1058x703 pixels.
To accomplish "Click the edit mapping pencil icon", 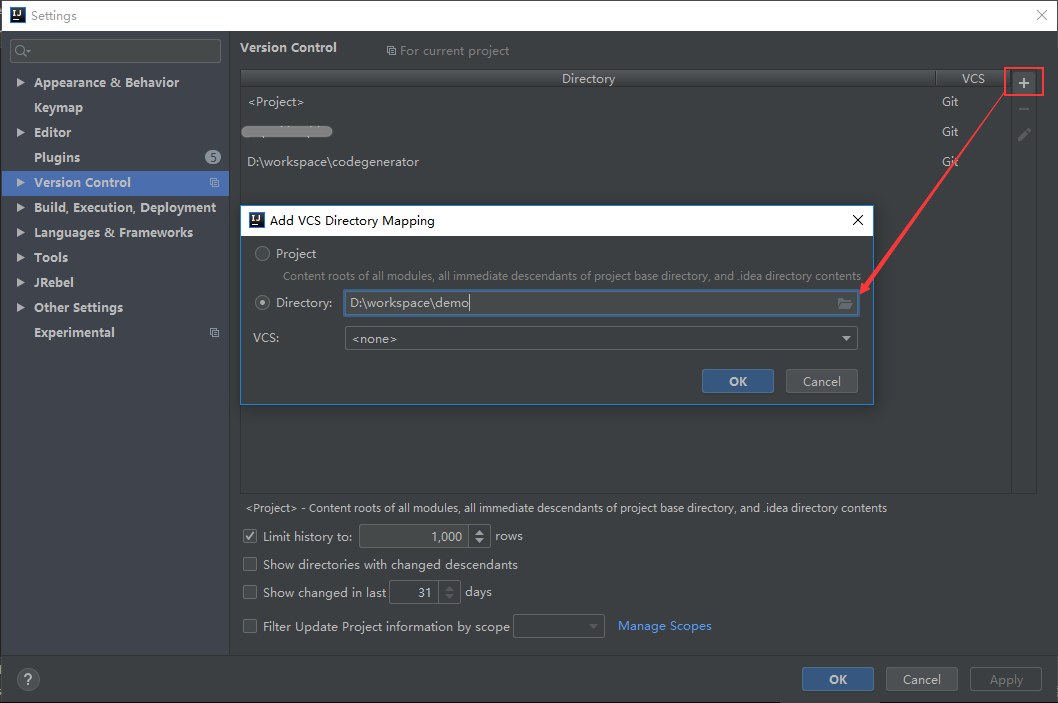I will pos(1023,133).
